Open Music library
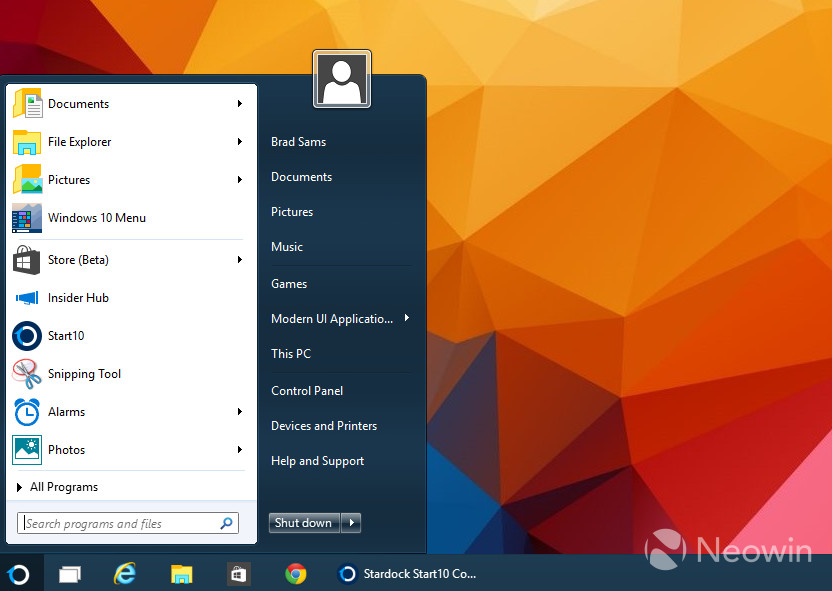Viewport: 832px width, 591px height. 287,247
